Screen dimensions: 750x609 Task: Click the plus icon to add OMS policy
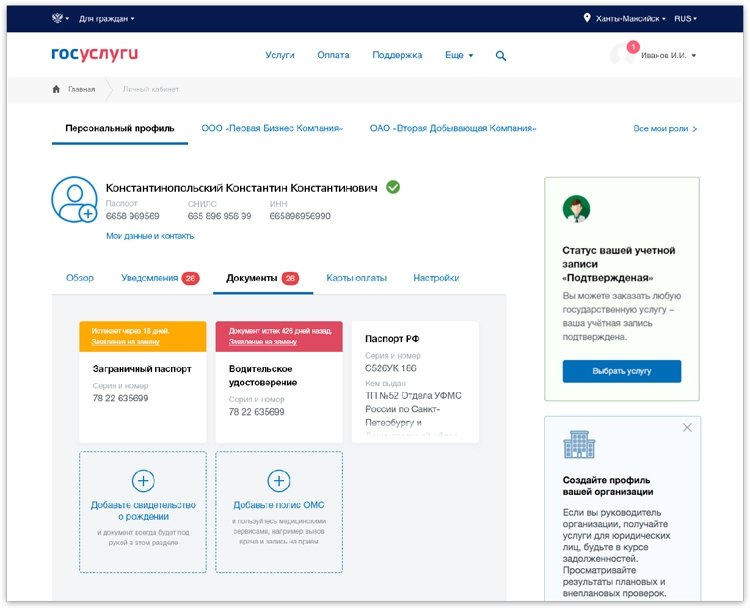(279, 481)
